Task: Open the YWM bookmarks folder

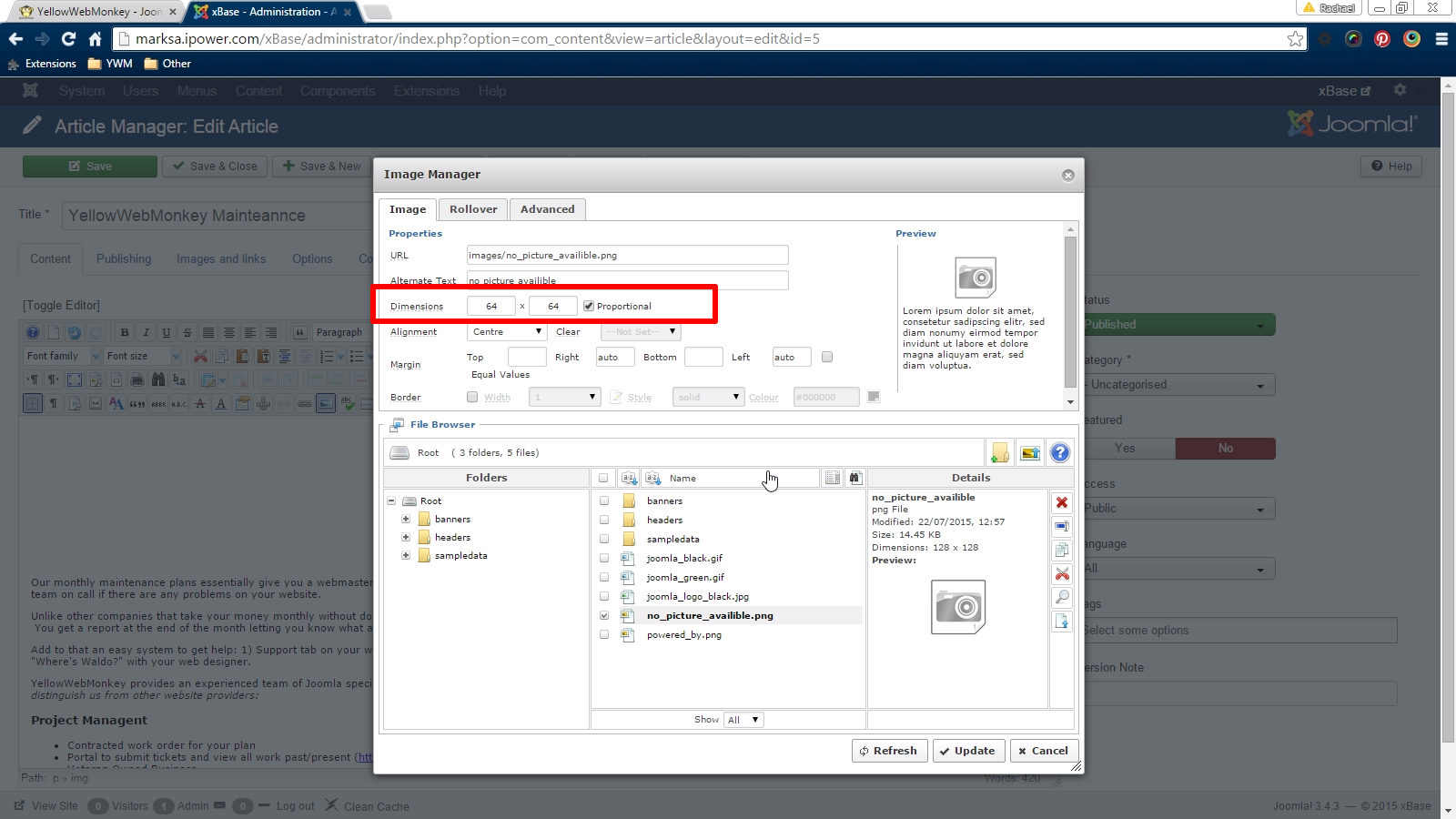Action: point(110,64)
